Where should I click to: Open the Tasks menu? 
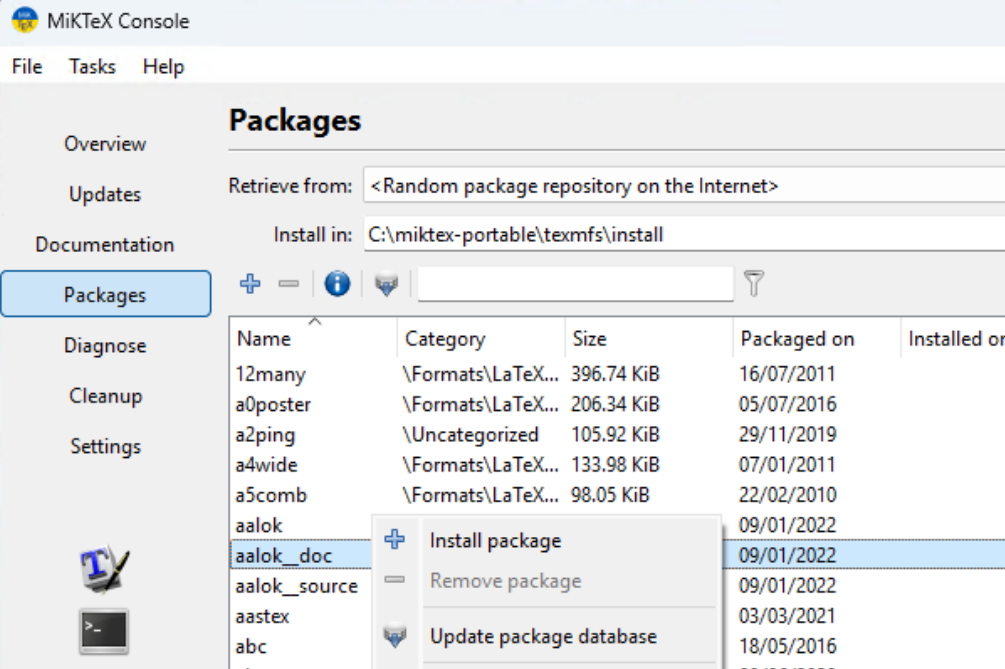click(92, 67)
